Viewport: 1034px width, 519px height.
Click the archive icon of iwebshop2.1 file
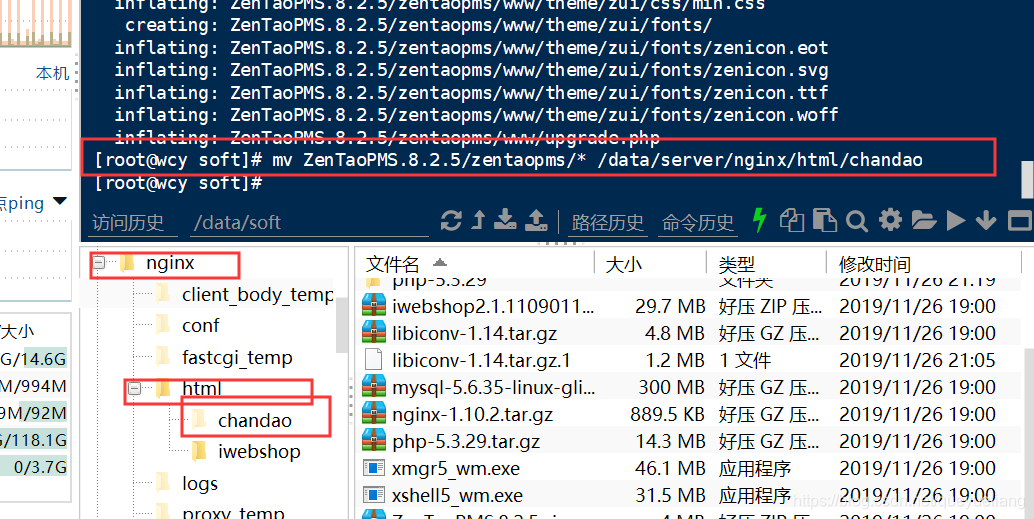(374, 305)
